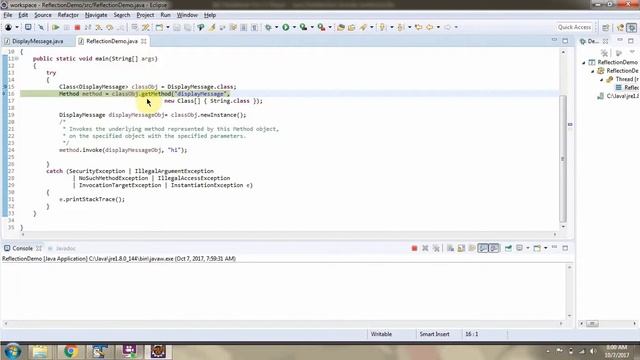The width and height of the screenshot is (640, 360).
Task: Click the editor vertical scrollbar
Action: (x=563, y=158)
